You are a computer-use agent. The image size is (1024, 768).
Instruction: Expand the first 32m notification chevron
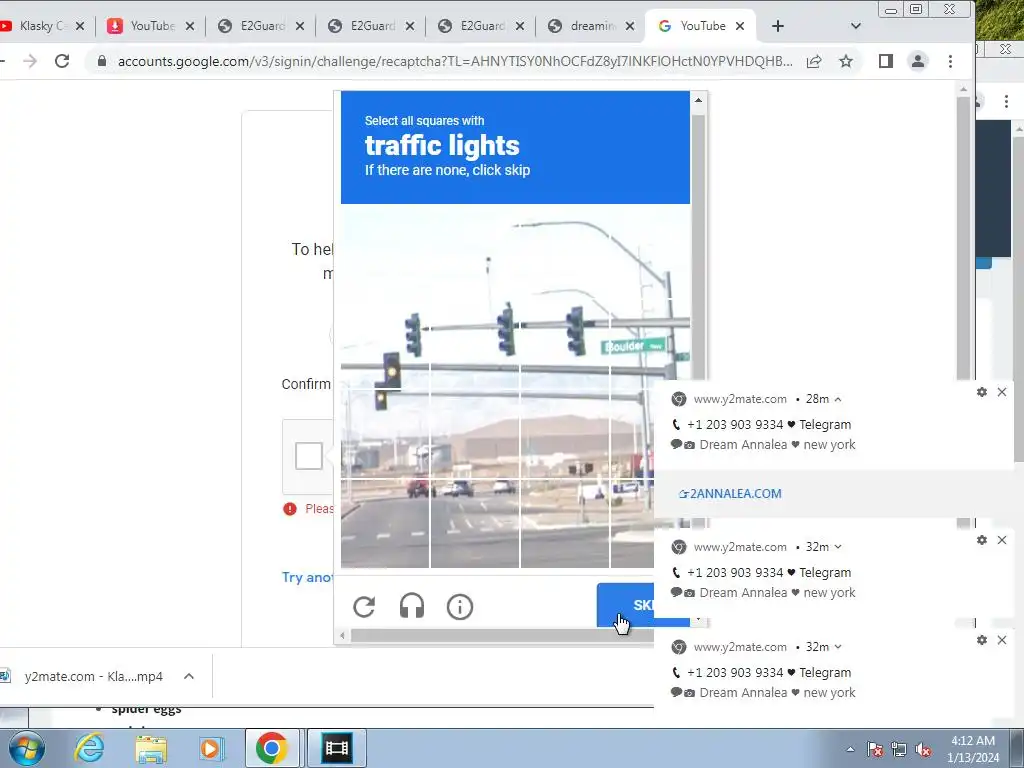(x=838, y=547)
